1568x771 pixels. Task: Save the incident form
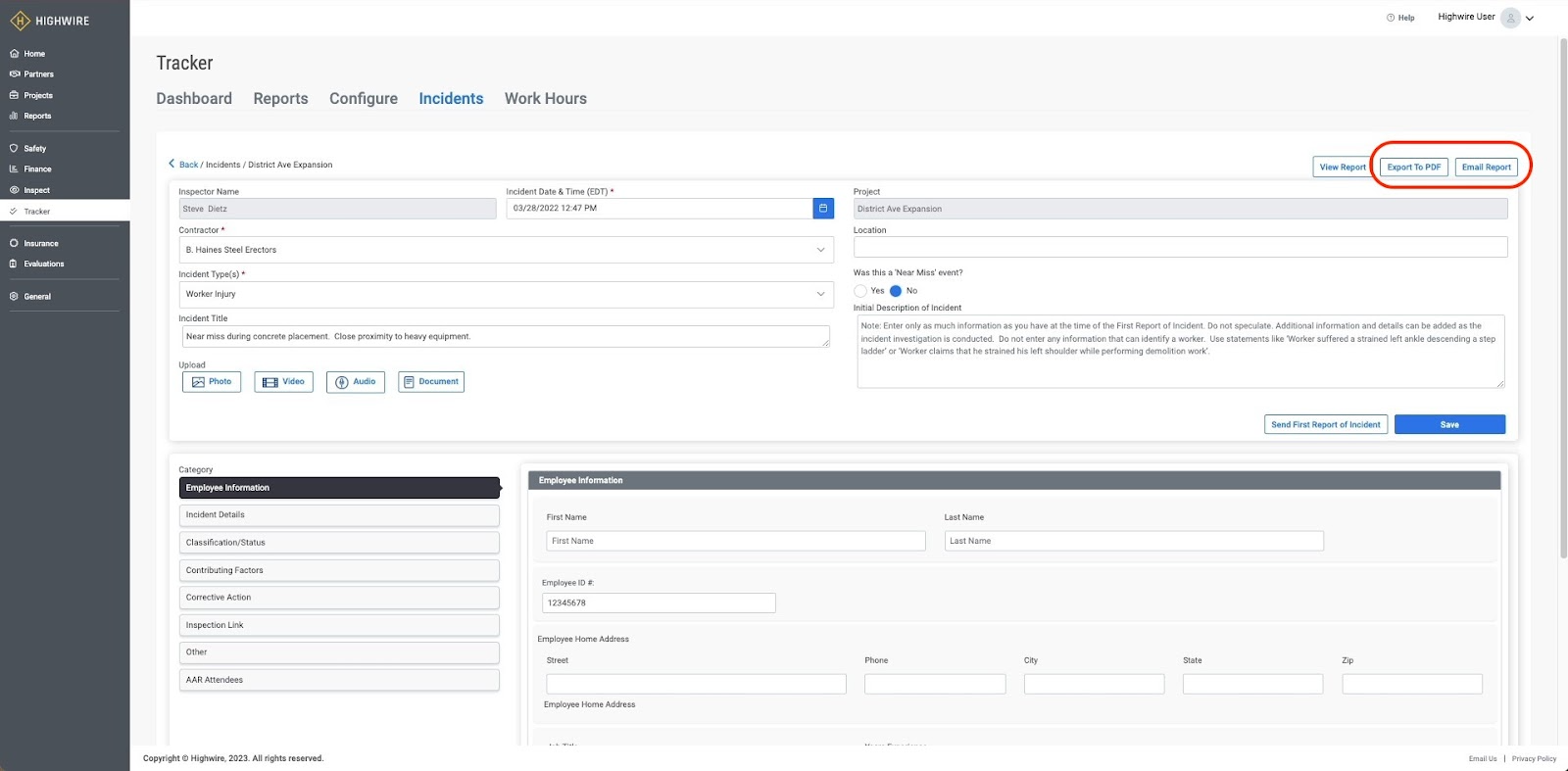1449,425
